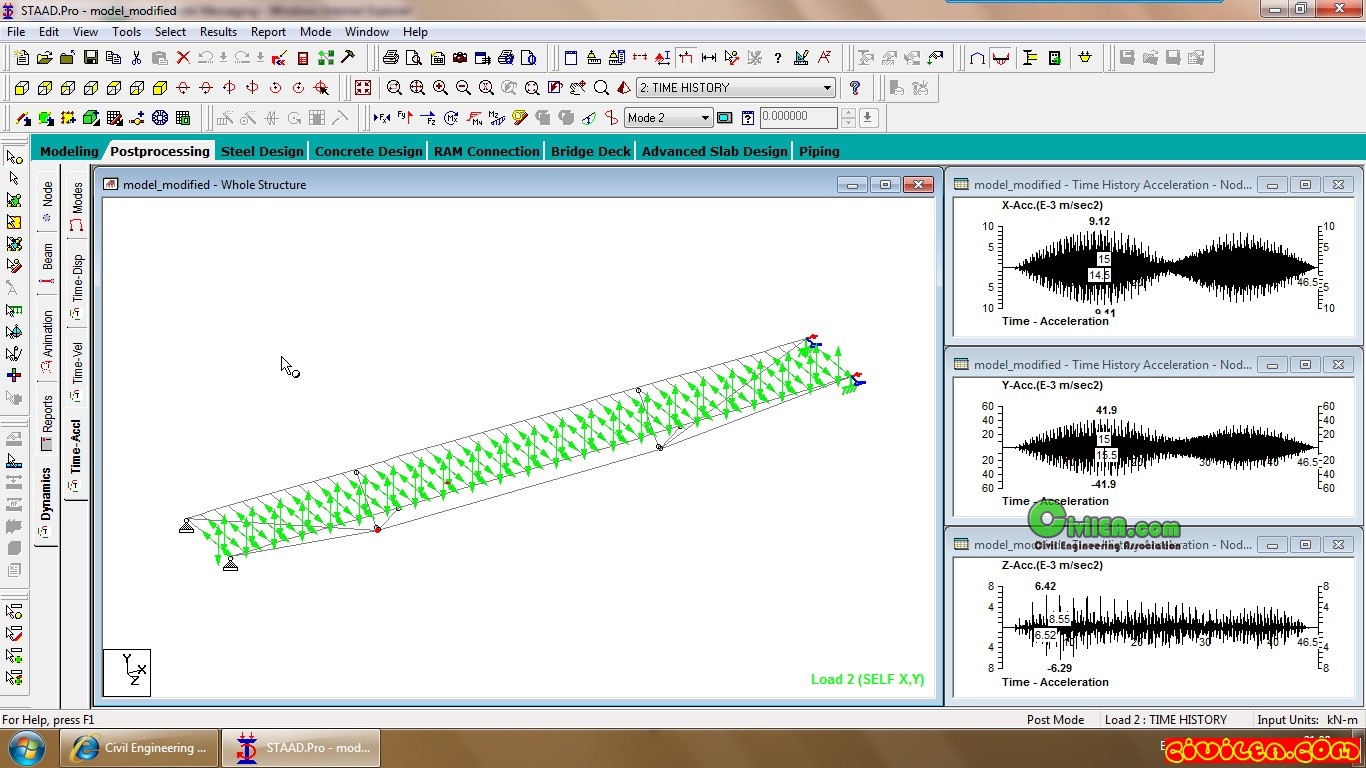Screen dimensions: 1366x768
Task: Switch to the Modeling tab
Action: [69, 151]
